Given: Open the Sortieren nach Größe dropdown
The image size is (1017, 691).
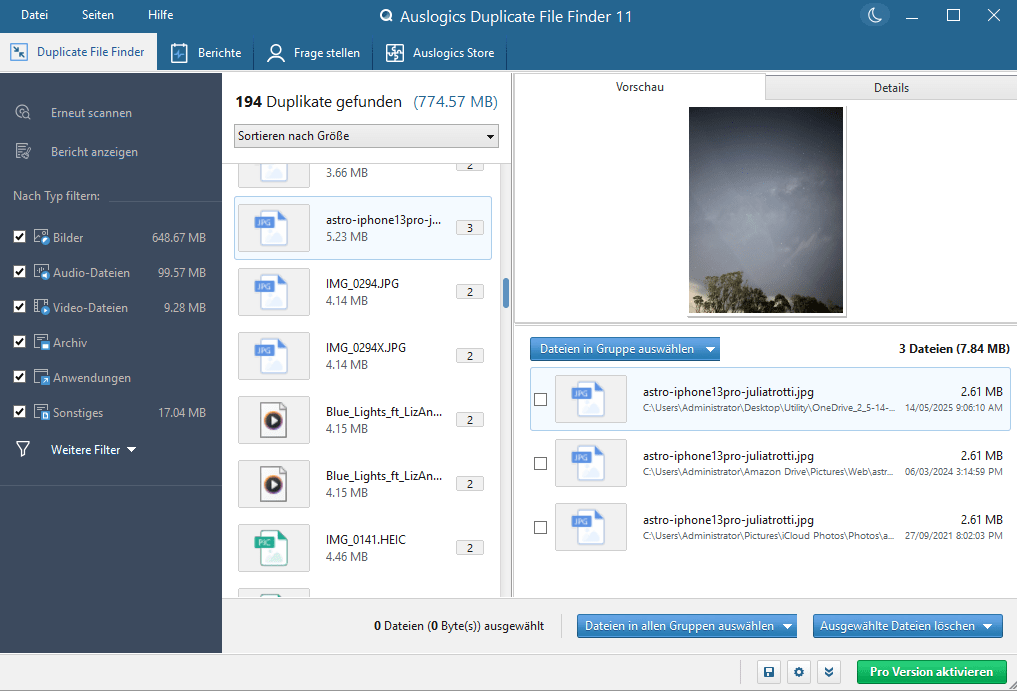Looking at the screenshot, I should (366, 135).
